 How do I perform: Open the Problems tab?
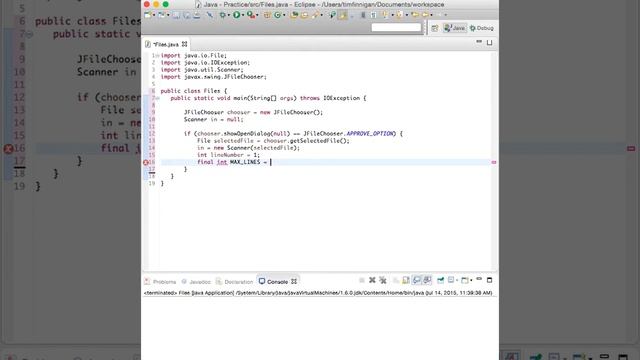coord(160,282)
